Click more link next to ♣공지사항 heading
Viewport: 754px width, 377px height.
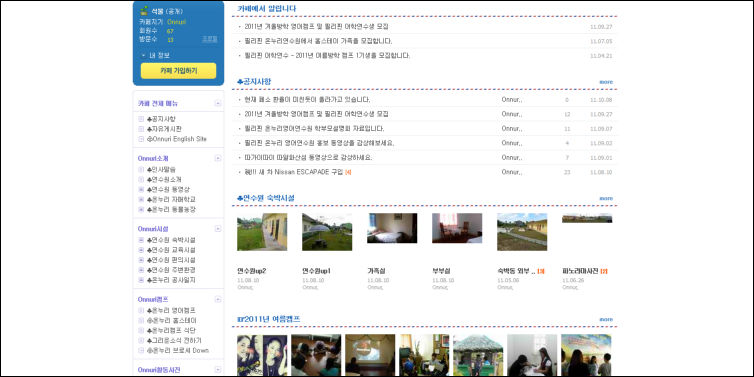click(x=606, y=82)
